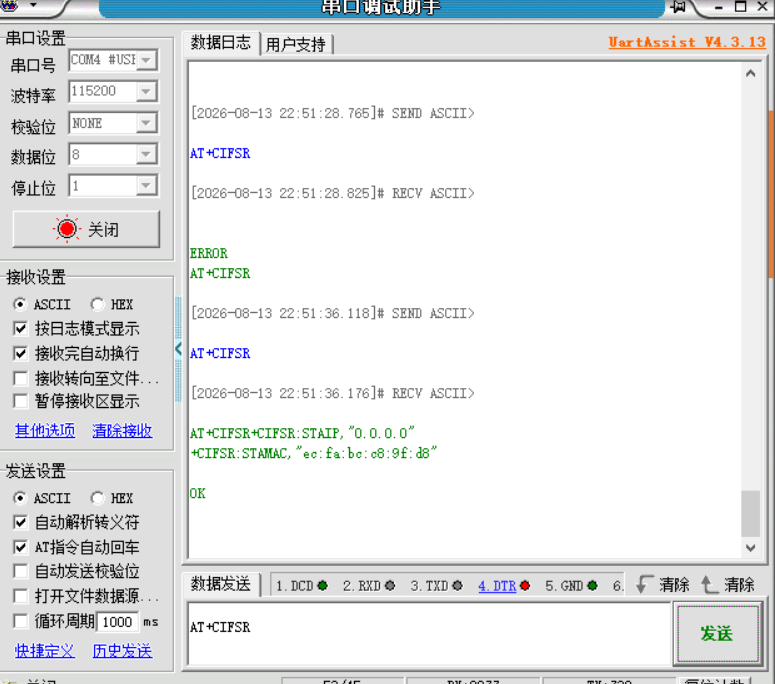775x684 pixels.
Task: Click the OK response text in log
Action: [x=198, y=493]
